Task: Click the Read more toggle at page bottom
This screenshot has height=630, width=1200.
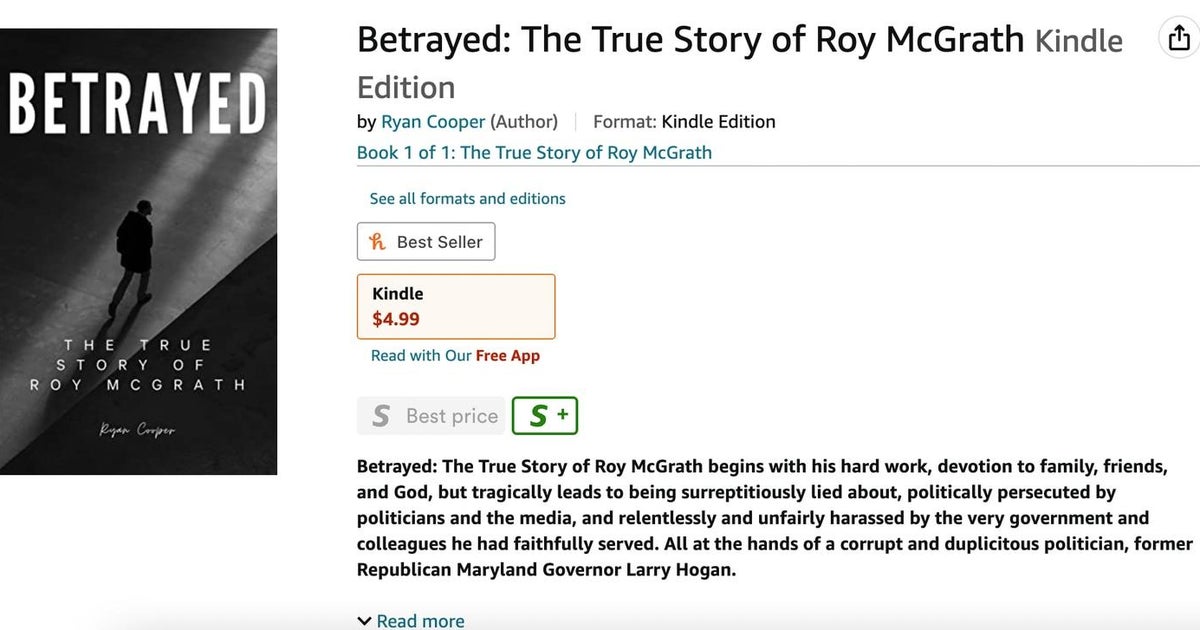Action: click(x=420, y=620)
